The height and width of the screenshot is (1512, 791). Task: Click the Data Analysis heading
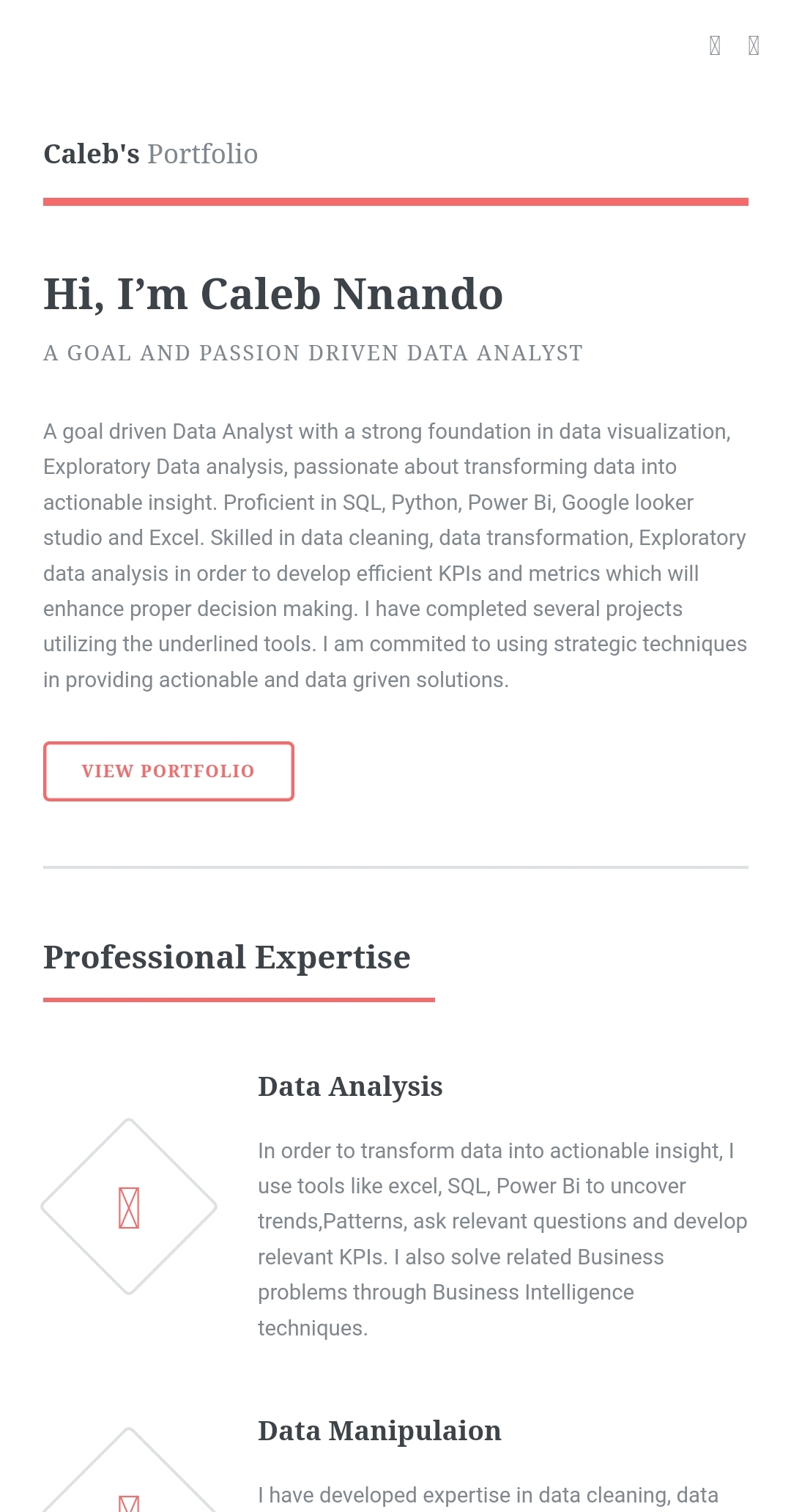tap(350, 1086)
